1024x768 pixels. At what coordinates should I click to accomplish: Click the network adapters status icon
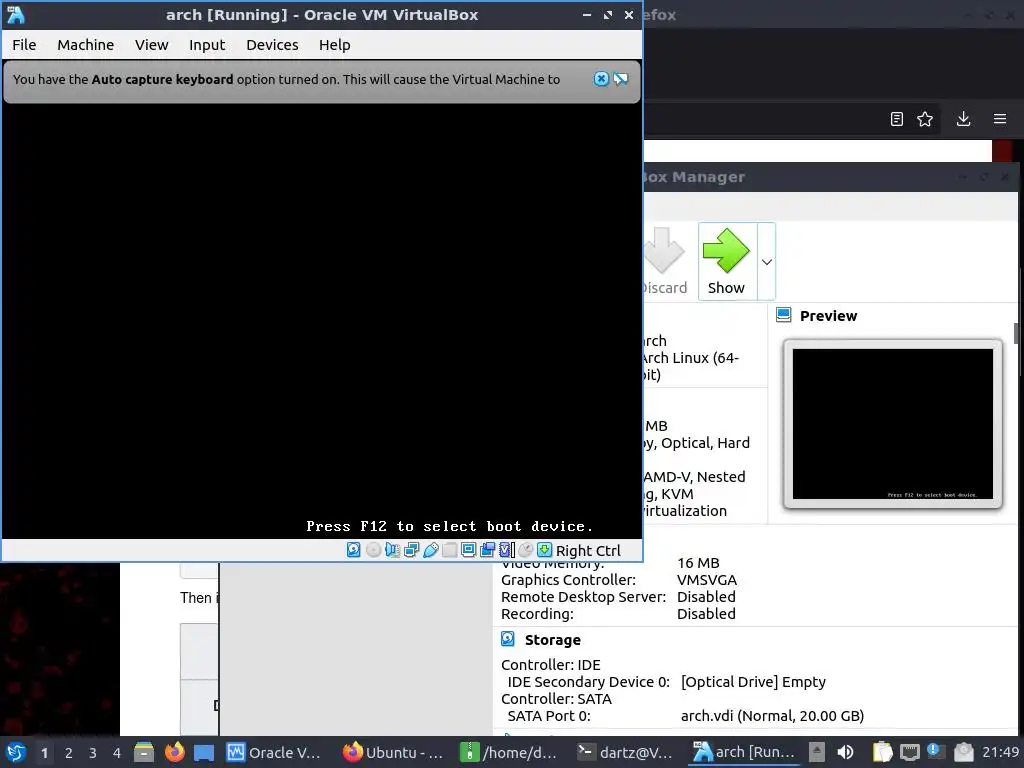coord(411,550)
